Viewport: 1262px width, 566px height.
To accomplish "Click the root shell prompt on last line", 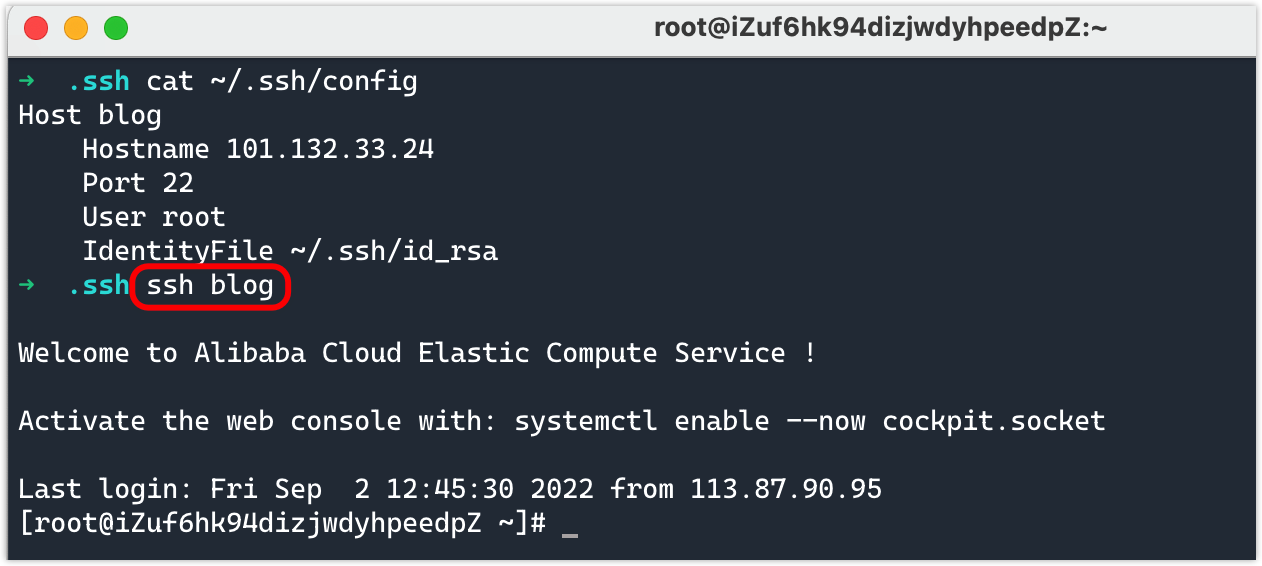I will [282, 523].
